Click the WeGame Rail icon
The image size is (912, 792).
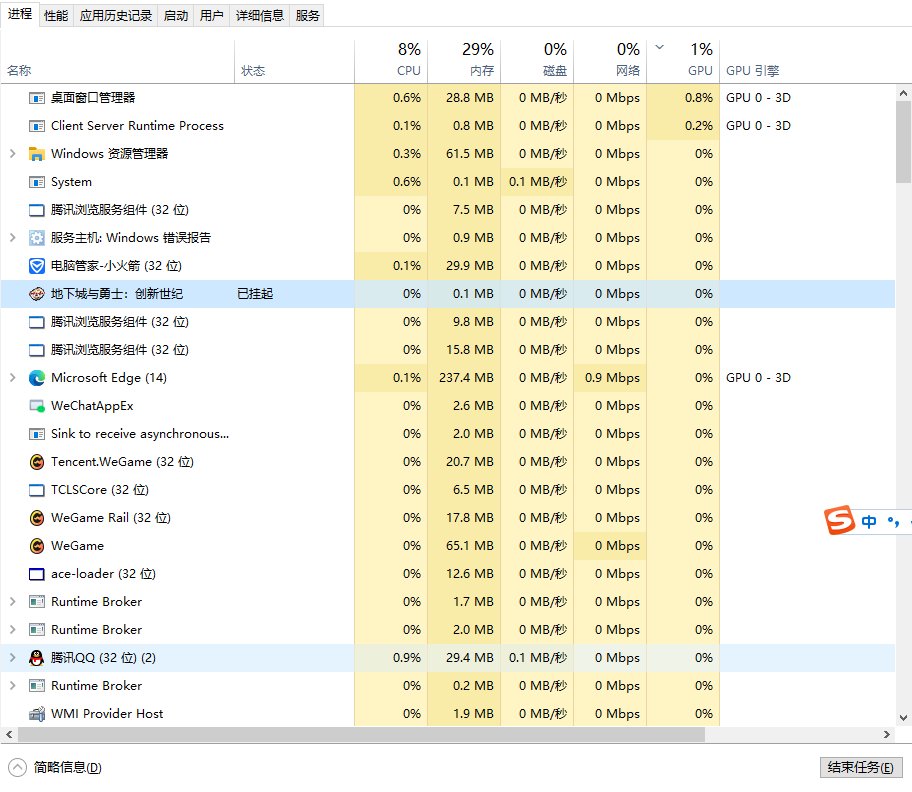pos(37,518)
